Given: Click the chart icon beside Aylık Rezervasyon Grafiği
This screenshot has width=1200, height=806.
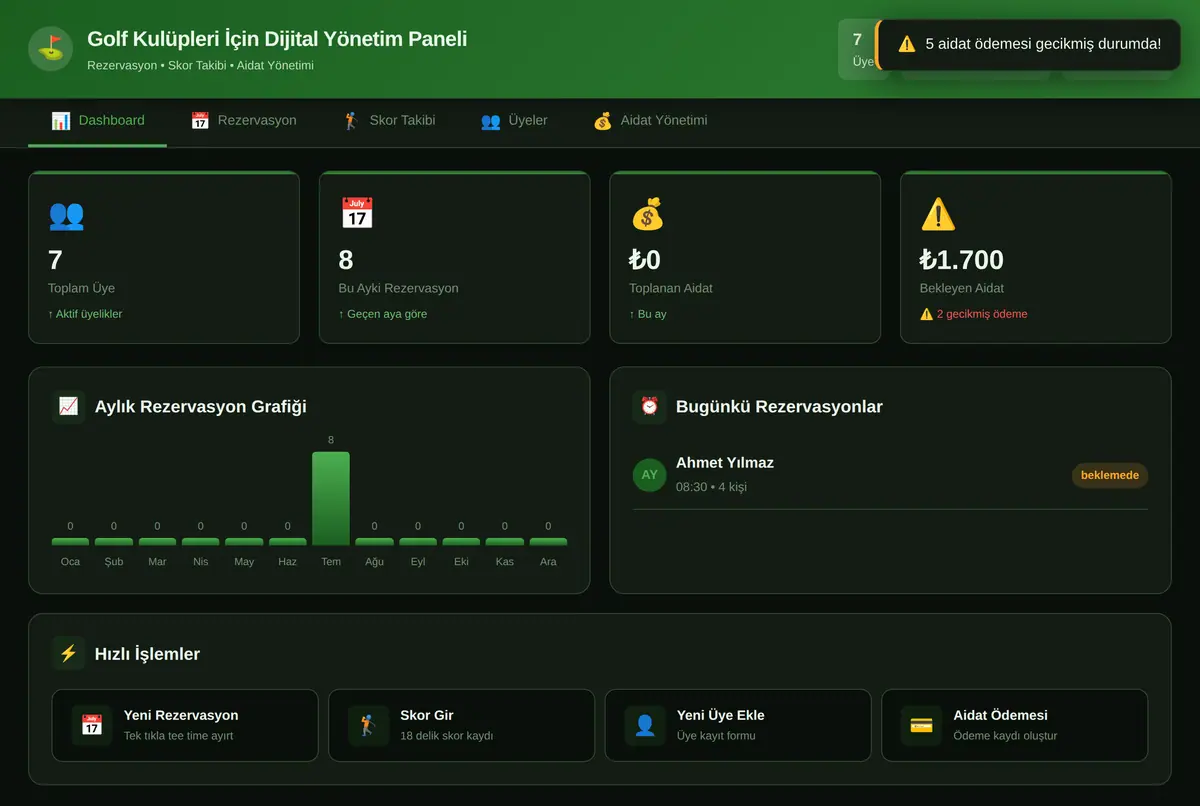Looking at the screenshot, I should pos(69,406).
